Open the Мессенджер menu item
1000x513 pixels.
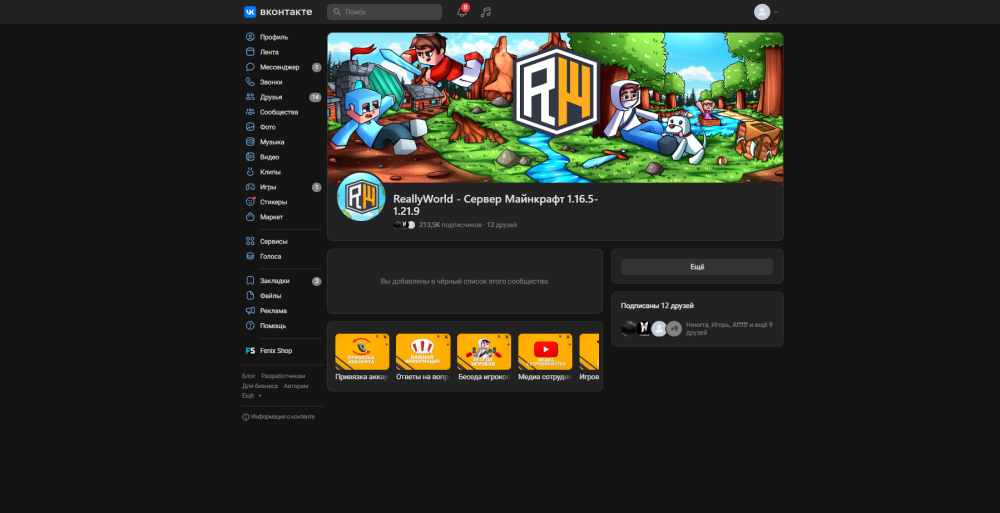[x=283, y=67]
